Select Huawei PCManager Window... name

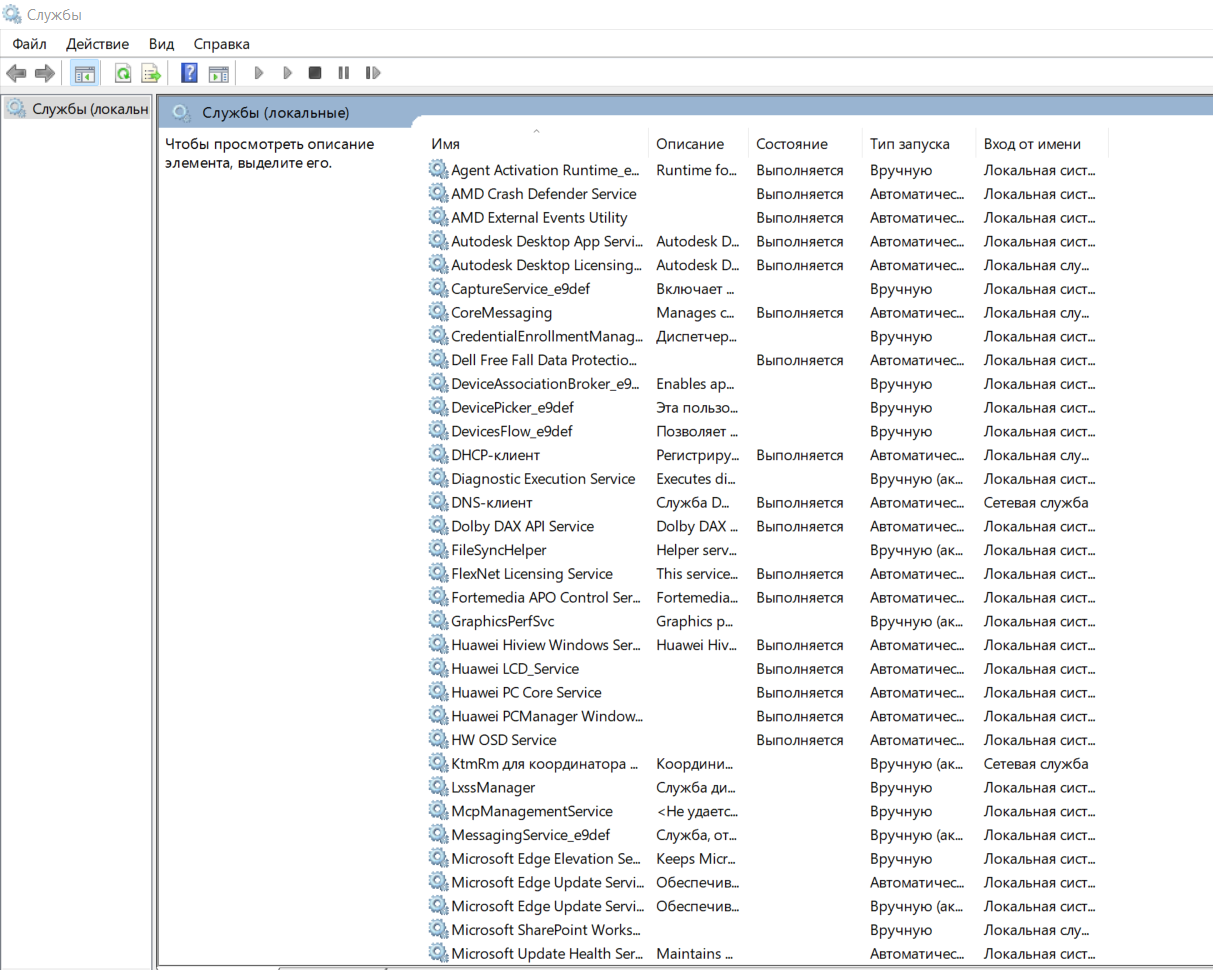(547, 716)
